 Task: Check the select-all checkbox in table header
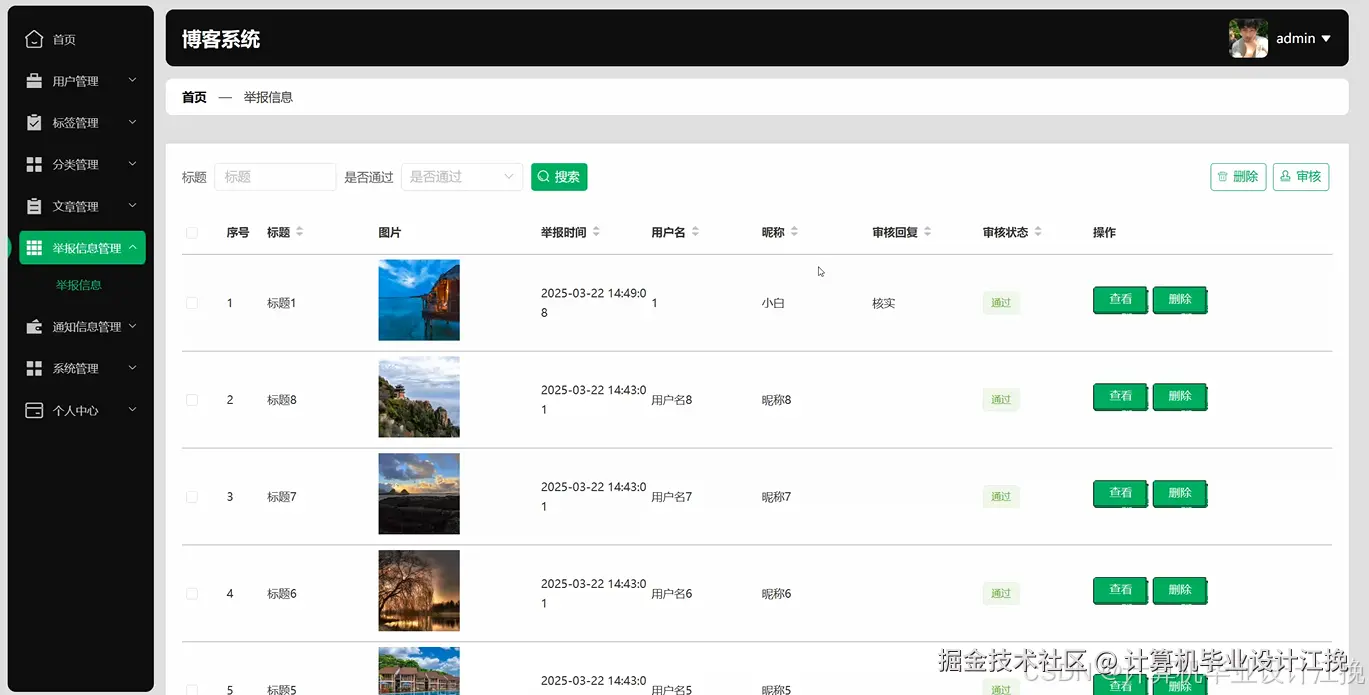(x=191, y=232)
